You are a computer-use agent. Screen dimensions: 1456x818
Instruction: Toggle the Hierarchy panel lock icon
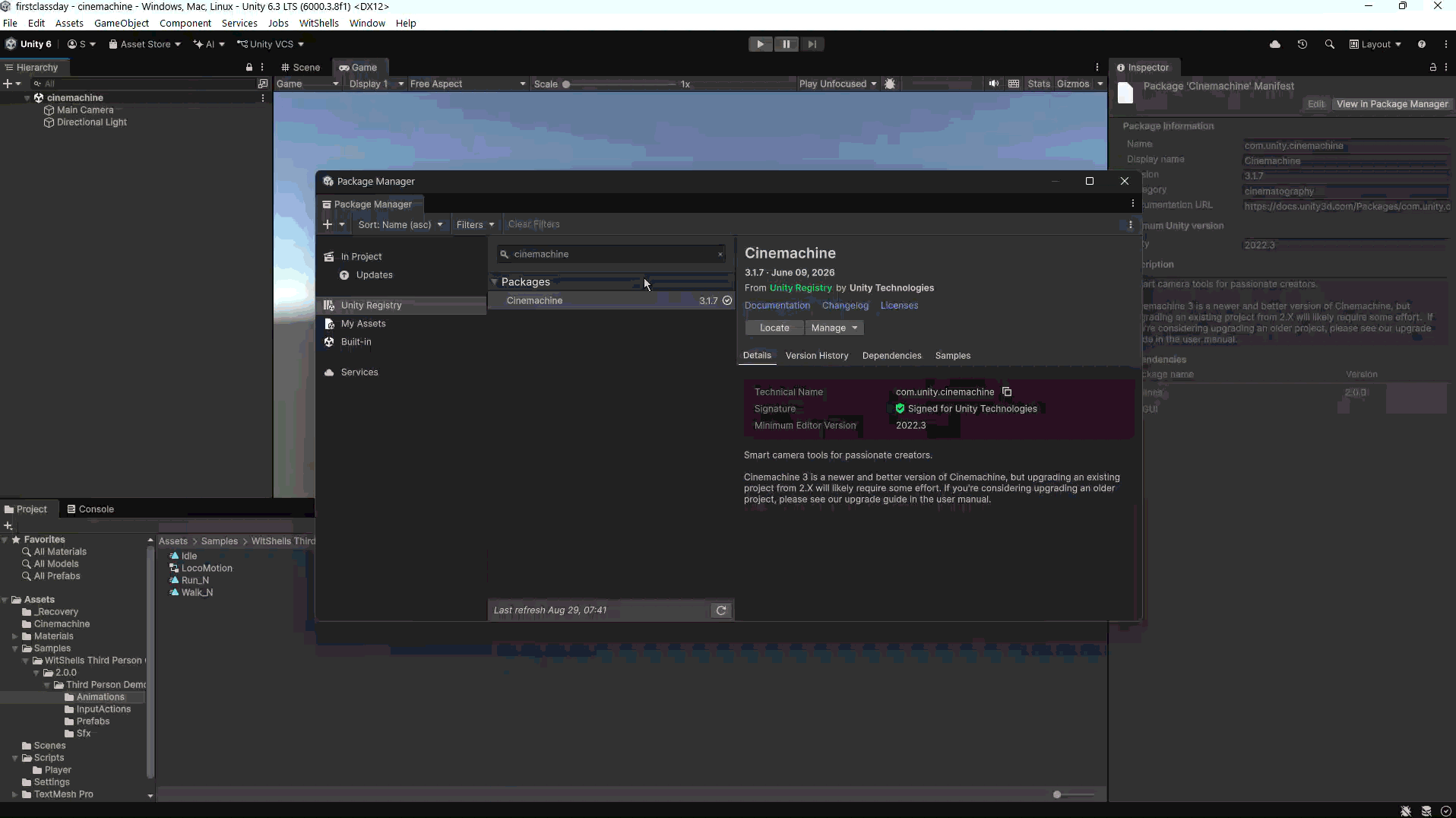(249, 67)
